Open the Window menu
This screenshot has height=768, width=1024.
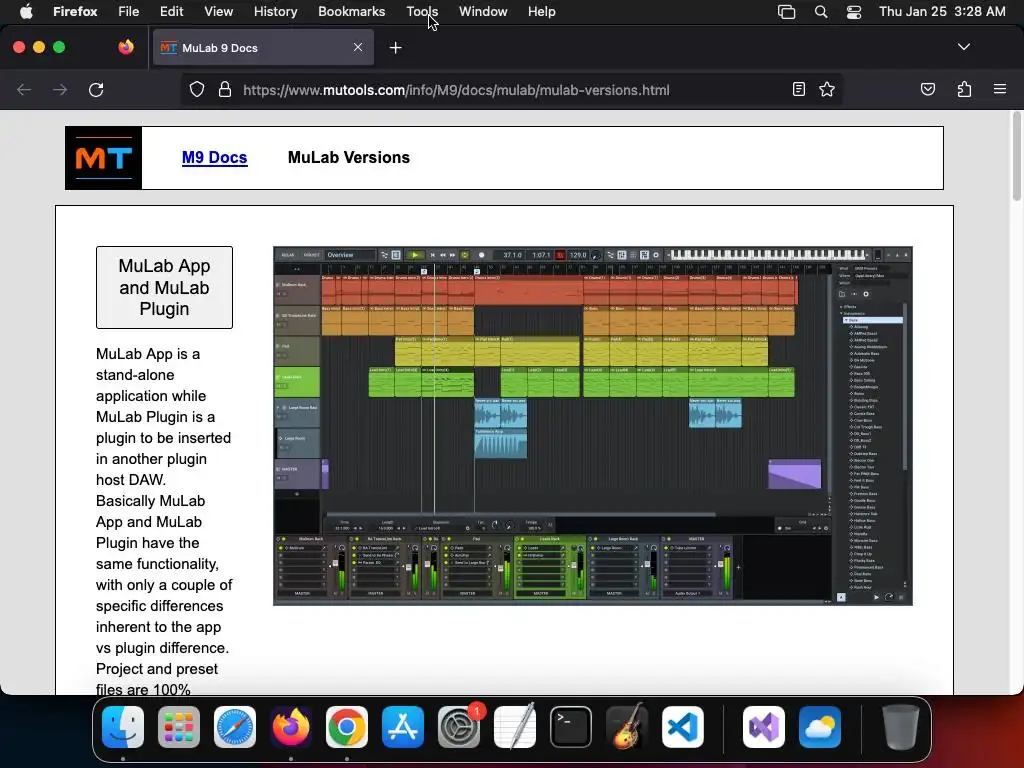click(x=483, y=12)
